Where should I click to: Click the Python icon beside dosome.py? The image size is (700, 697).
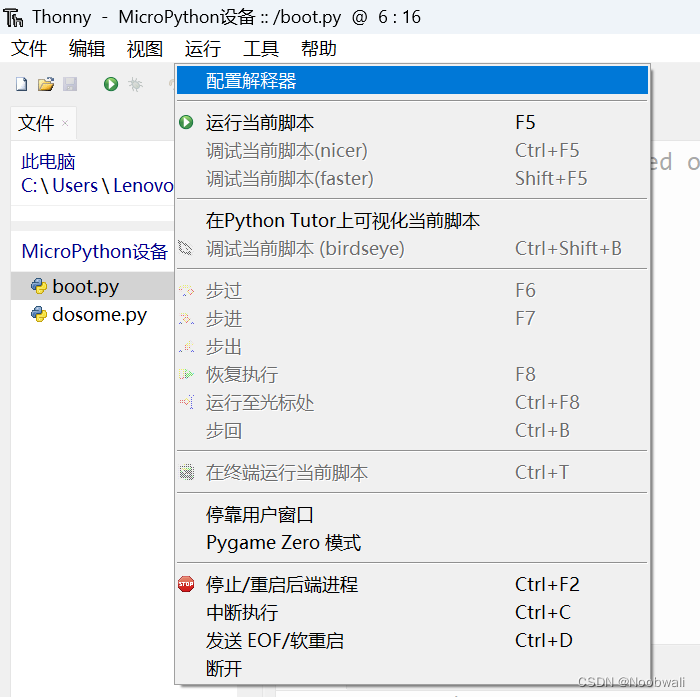point(39,314)
